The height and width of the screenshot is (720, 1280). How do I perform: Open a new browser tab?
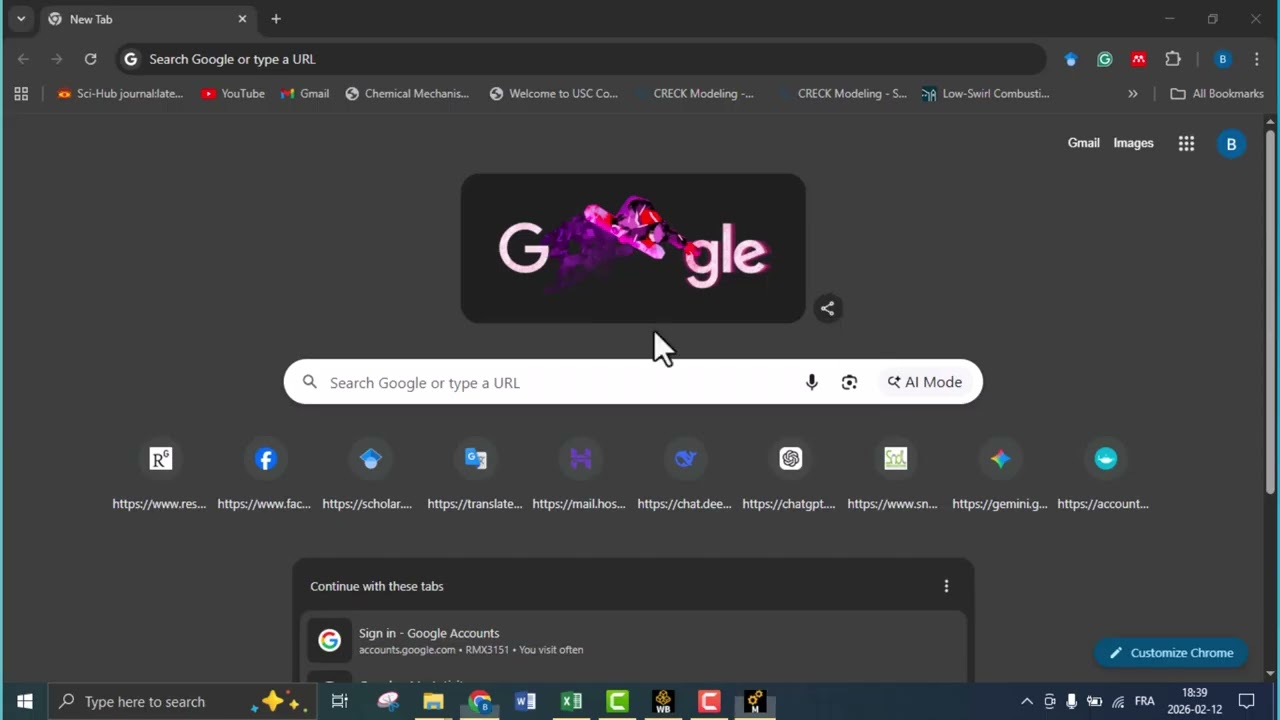pos(276,19)
